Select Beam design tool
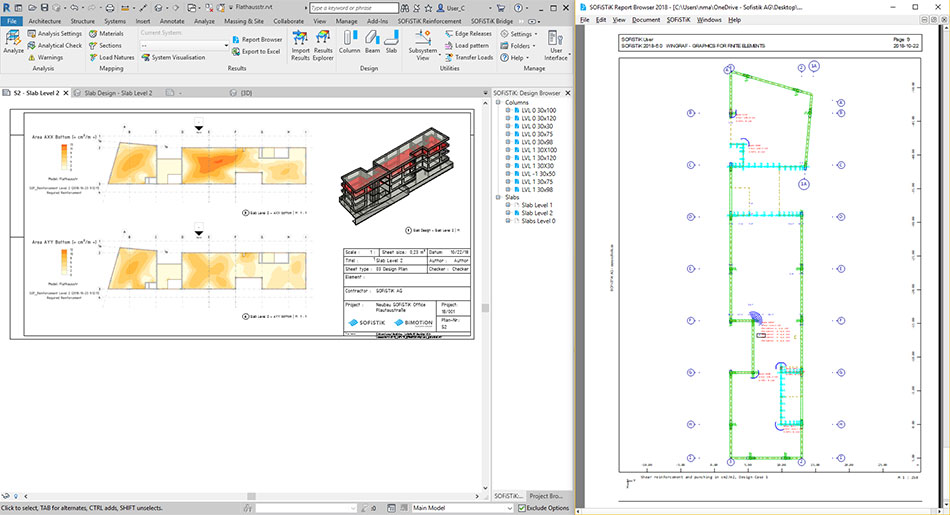 coord(373,42)
